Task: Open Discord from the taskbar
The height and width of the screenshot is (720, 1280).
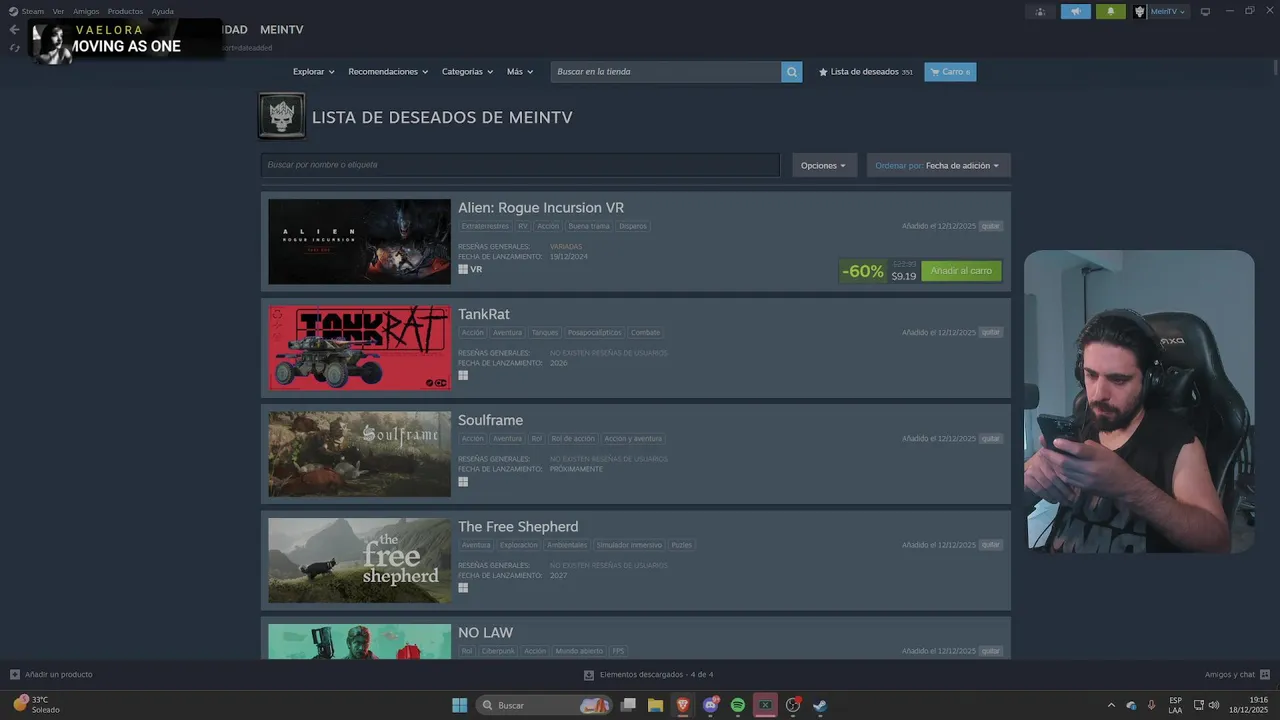Action: tap(711, 705)
